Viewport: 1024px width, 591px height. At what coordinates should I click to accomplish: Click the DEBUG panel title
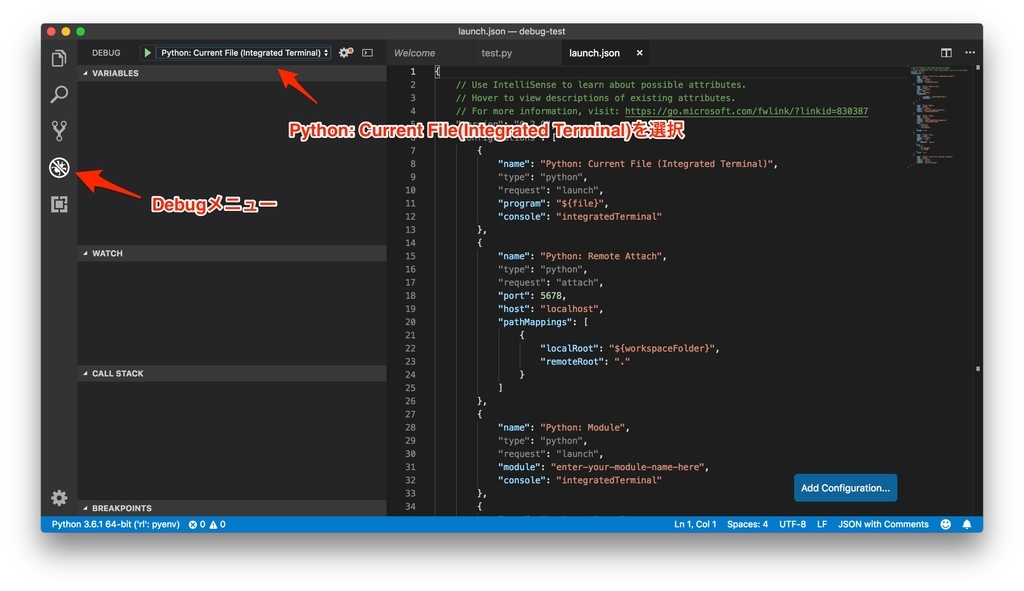[106, 53]
